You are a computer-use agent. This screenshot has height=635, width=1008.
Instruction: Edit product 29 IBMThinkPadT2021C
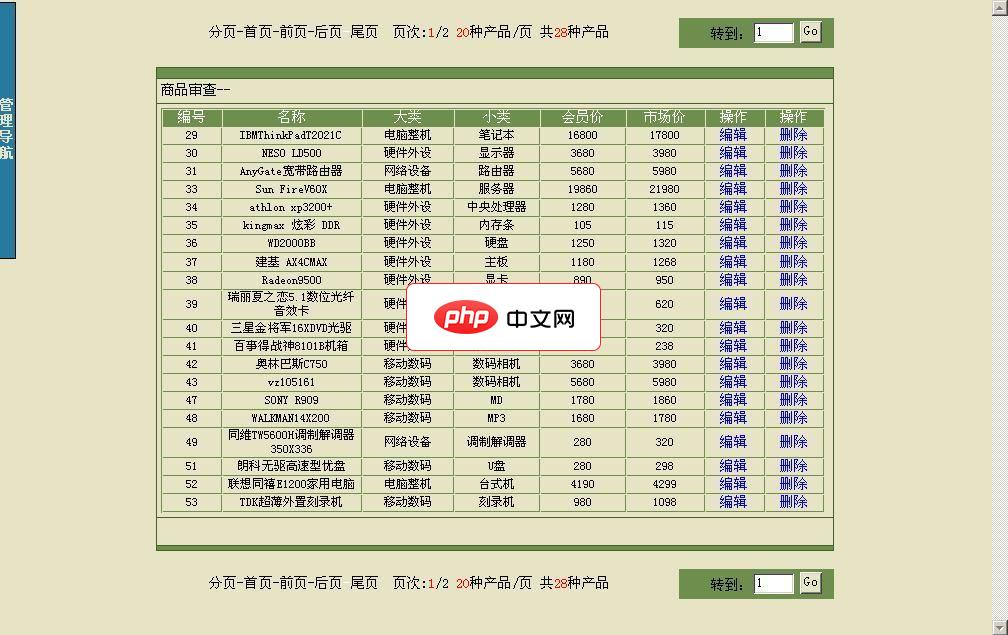pos(733,135)
